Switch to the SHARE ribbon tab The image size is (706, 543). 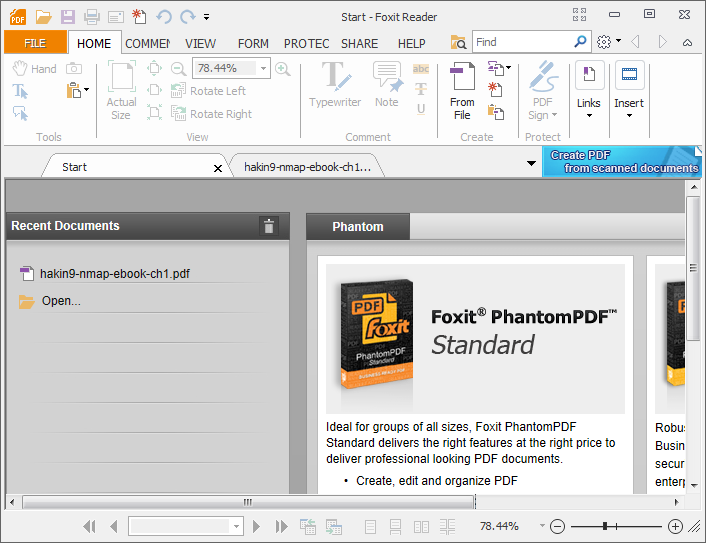tap(359, 44)
